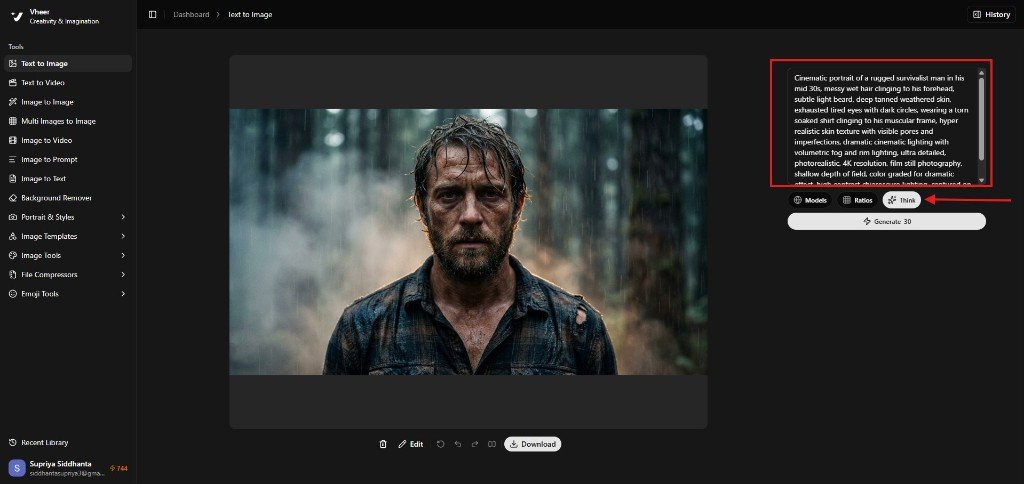Select Text to Video in sidebar
Viewport: 1024px width, 484px height.
pos(42,83)
